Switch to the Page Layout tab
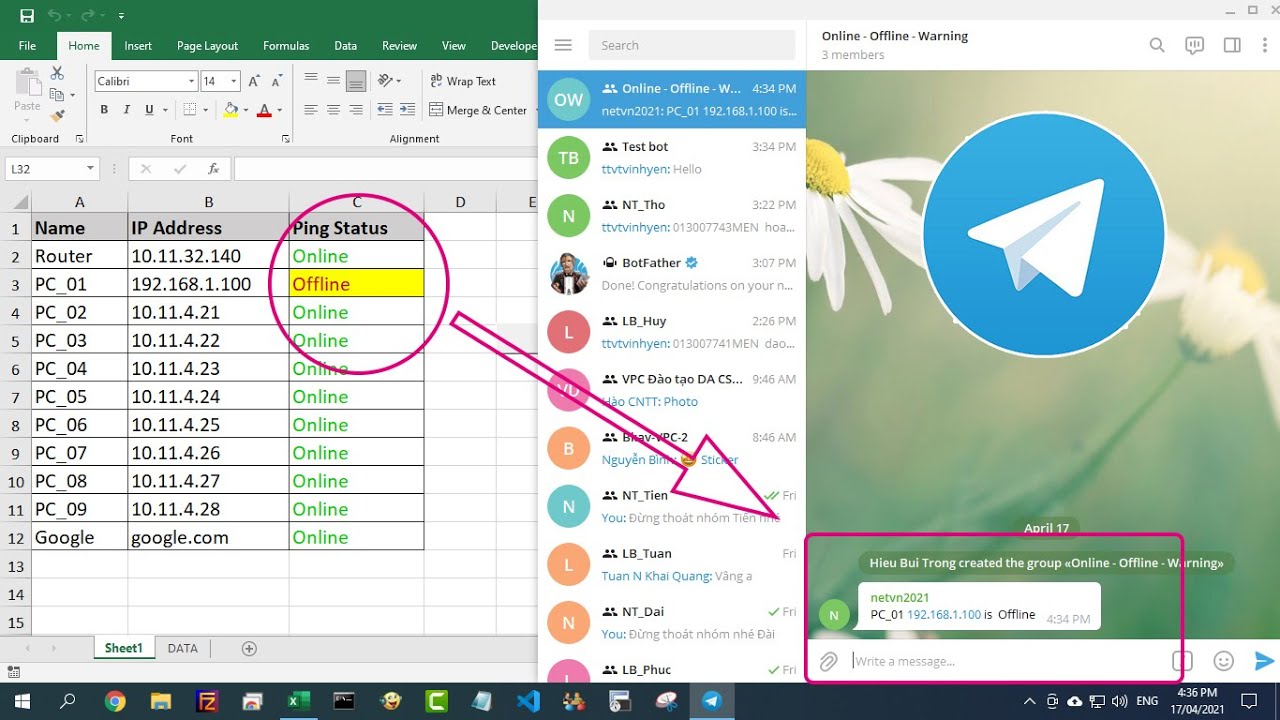Screen dimensions: 1280x720 tap(207, 45)
